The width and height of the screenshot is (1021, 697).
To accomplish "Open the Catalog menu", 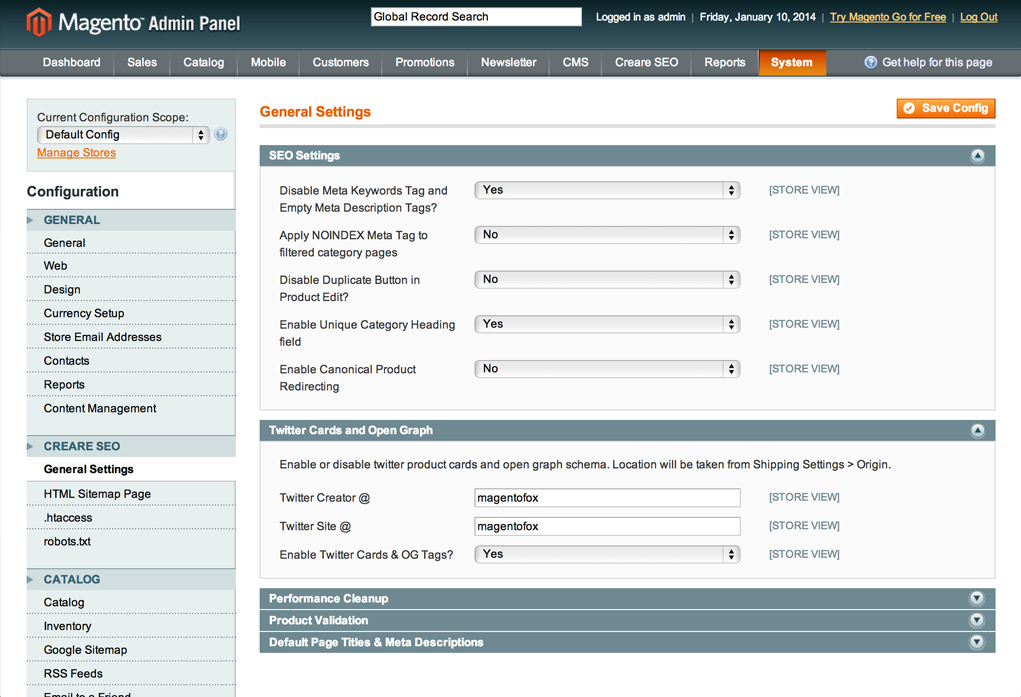I will [203, 63].
